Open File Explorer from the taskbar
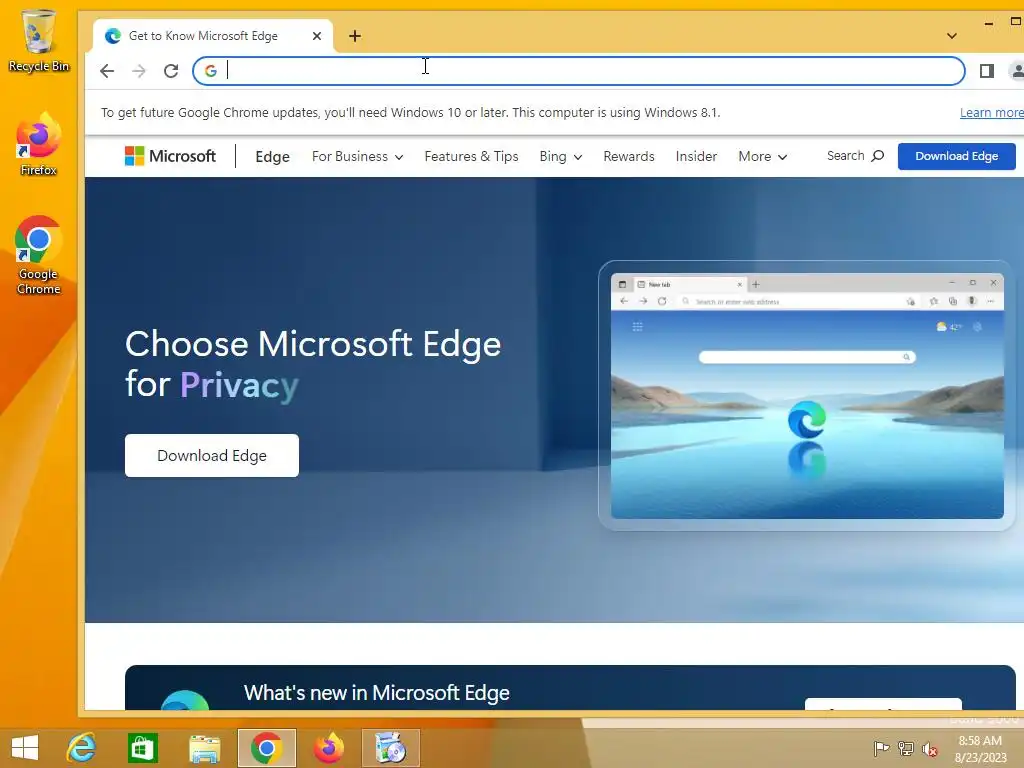This screenshot has width=1024, height=768. pyautogui.click(x=204, y=748)
